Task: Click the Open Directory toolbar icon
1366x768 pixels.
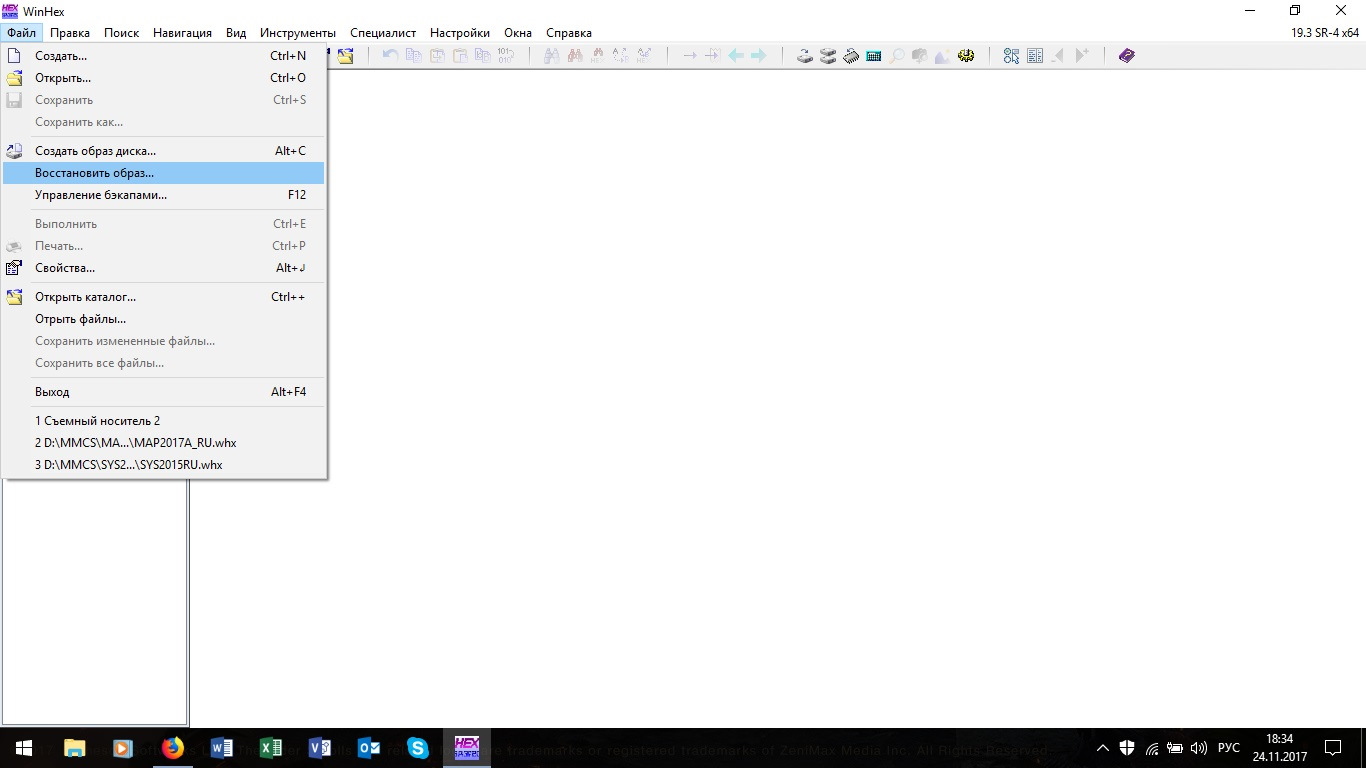Action: pos(344,56)
